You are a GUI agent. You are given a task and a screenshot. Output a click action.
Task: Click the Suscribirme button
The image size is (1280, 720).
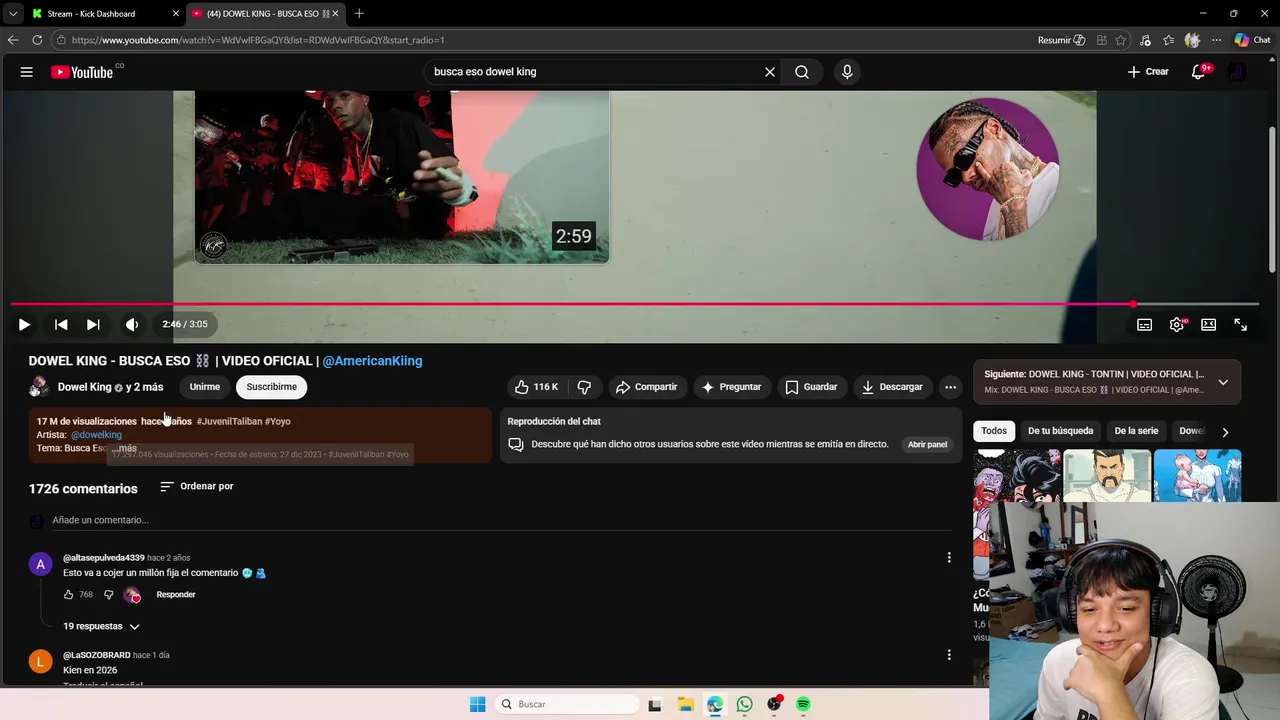pos(272,387)
